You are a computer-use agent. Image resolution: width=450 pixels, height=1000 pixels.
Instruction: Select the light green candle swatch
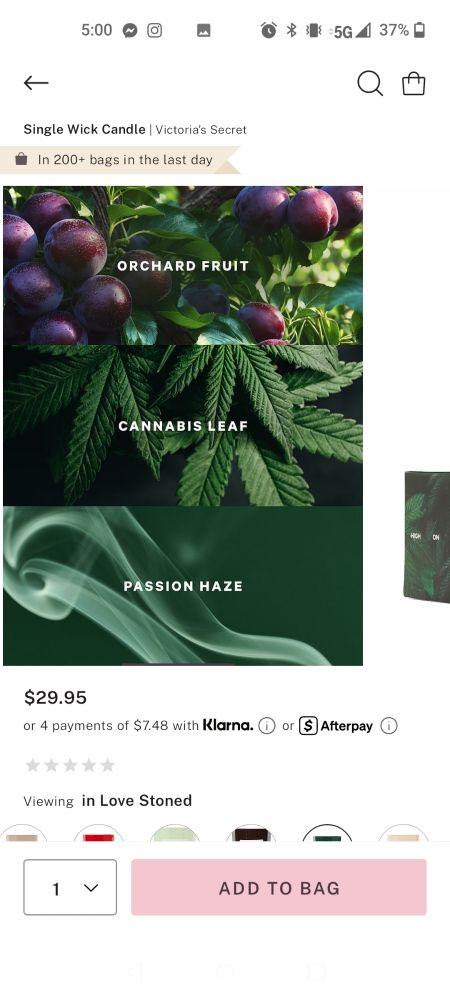tap(175, 833)
